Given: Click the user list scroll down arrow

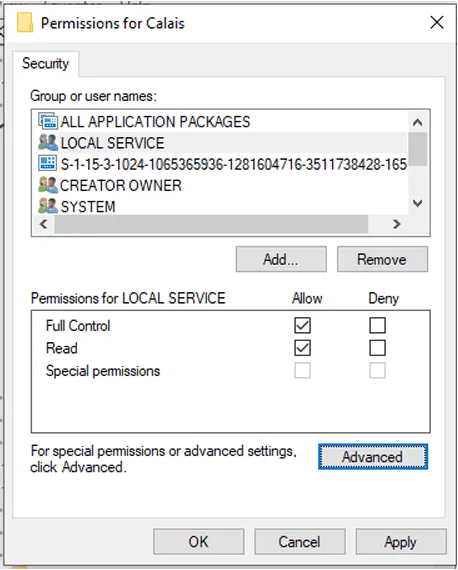Looking at the screenshot, I should click(418, 203).
